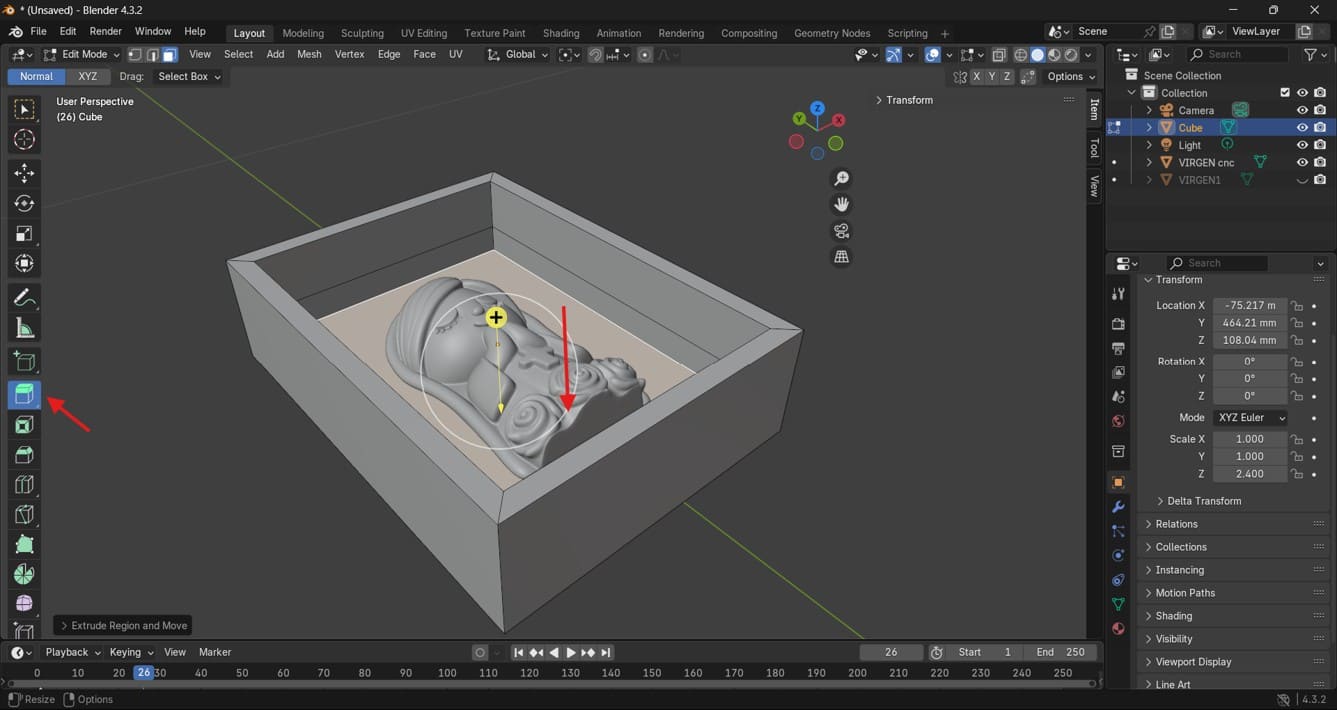The image size is (1337, 710).
Task: Disable Cube in renders camera icon
Action: pyautogui.click(x=1320, y=128)
